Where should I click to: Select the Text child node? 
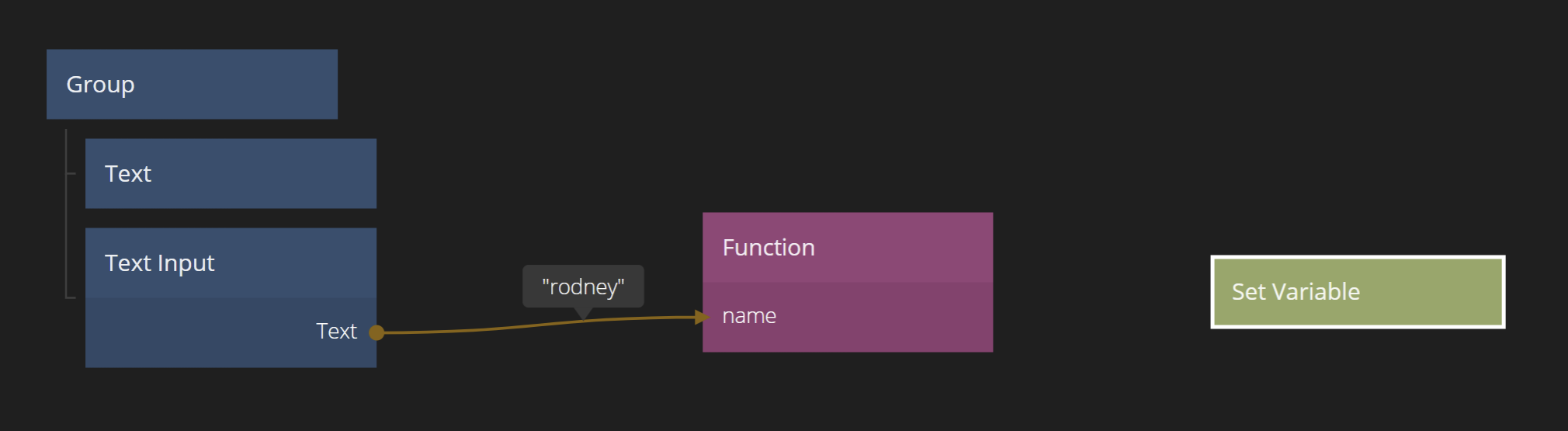[231, 173]
